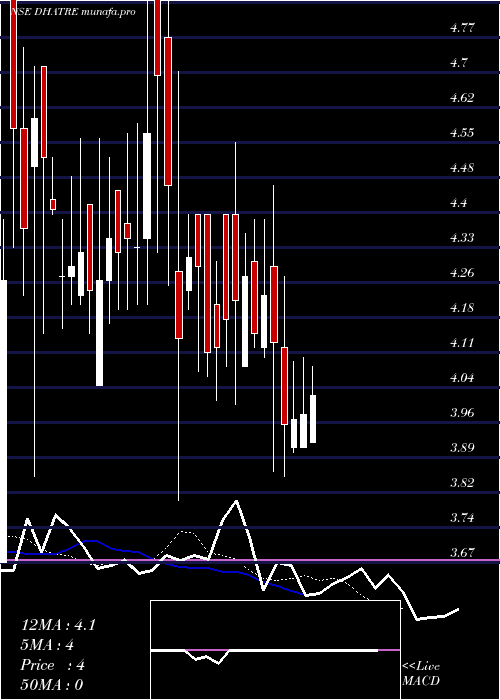Screen dimensions: 500x700
Task: Click the 4.4 price axis label
Action: 458,203
